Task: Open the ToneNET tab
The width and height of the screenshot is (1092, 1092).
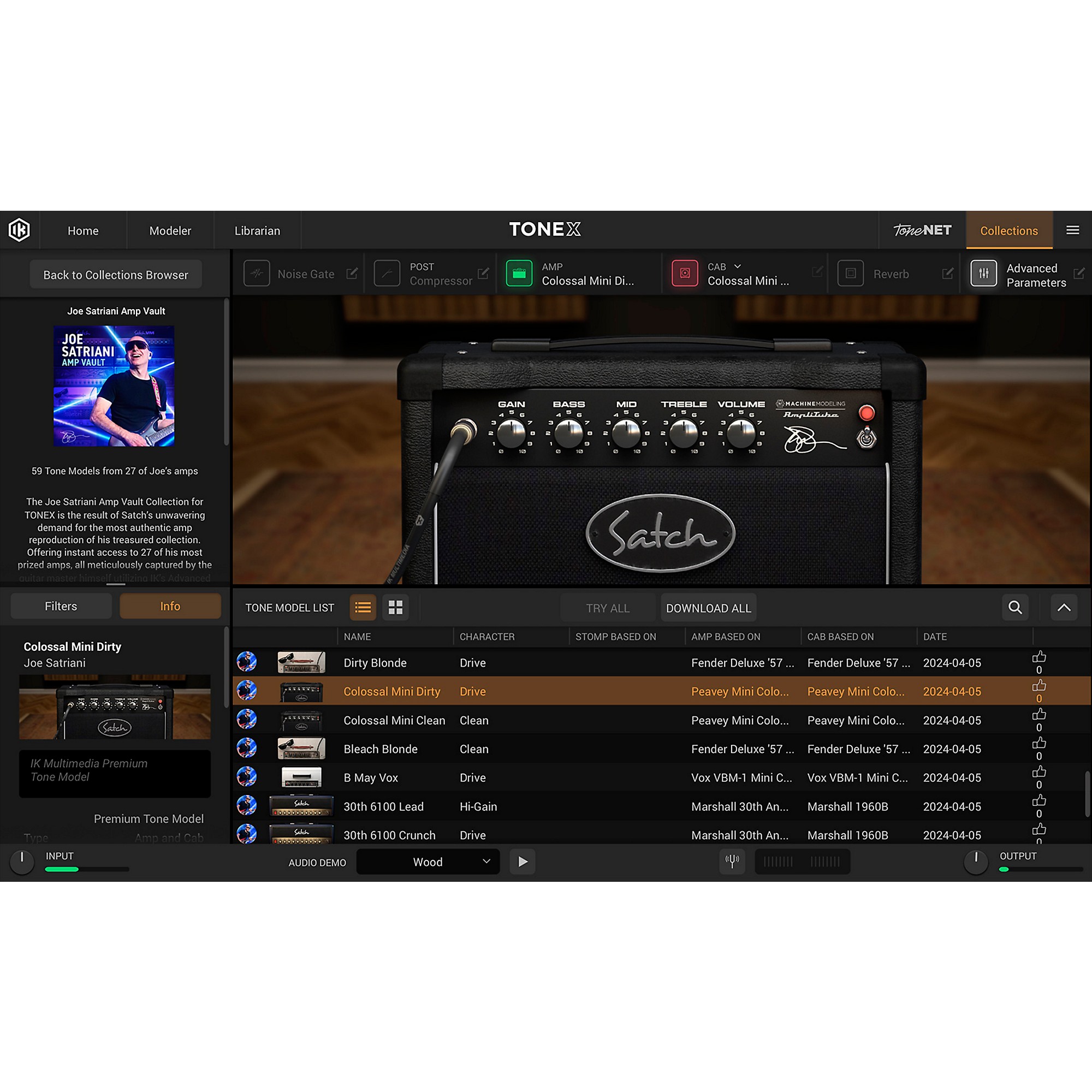Action: tap(922, 230)
